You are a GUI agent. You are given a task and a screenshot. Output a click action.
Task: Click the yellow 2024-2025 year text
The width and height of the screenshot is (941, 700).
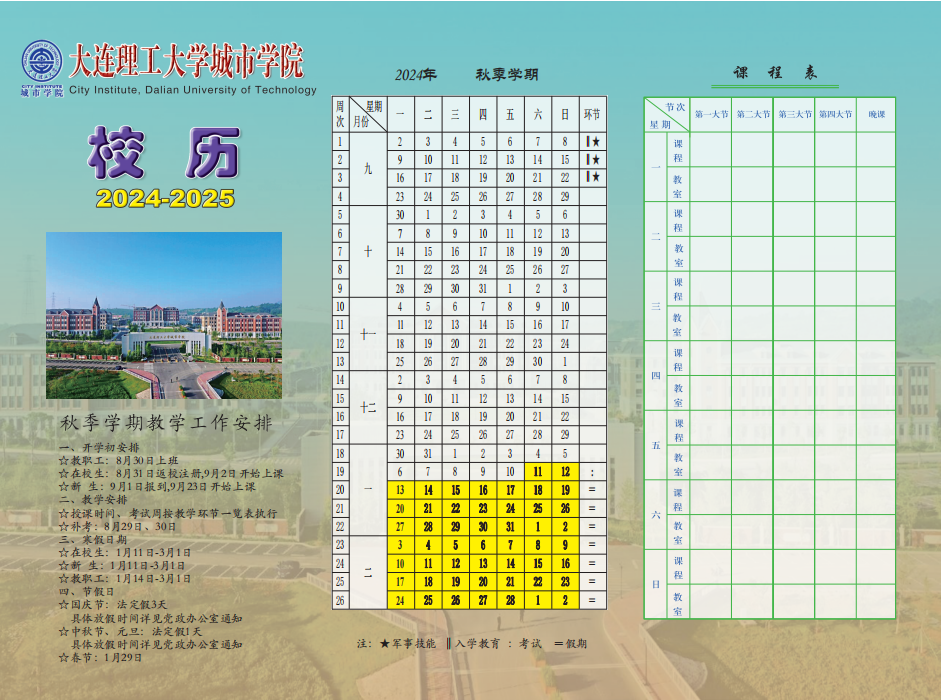coord(165,198)
